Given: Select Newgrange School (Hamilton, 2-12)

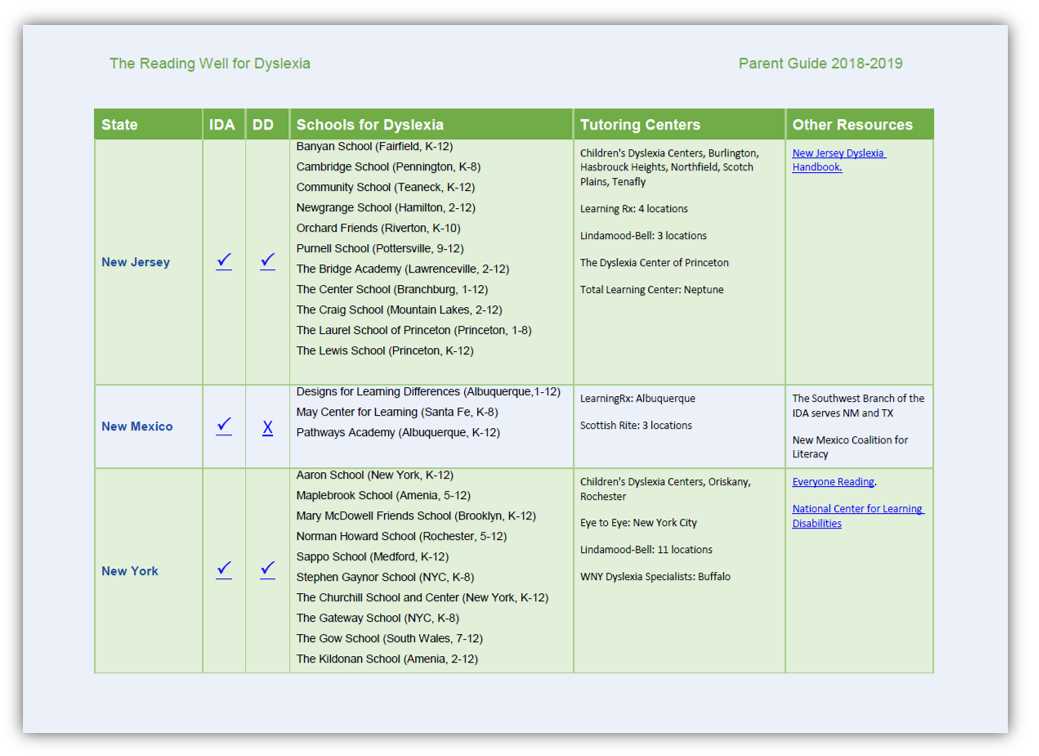Looking at the screenshot, I should tap(386, 207).
